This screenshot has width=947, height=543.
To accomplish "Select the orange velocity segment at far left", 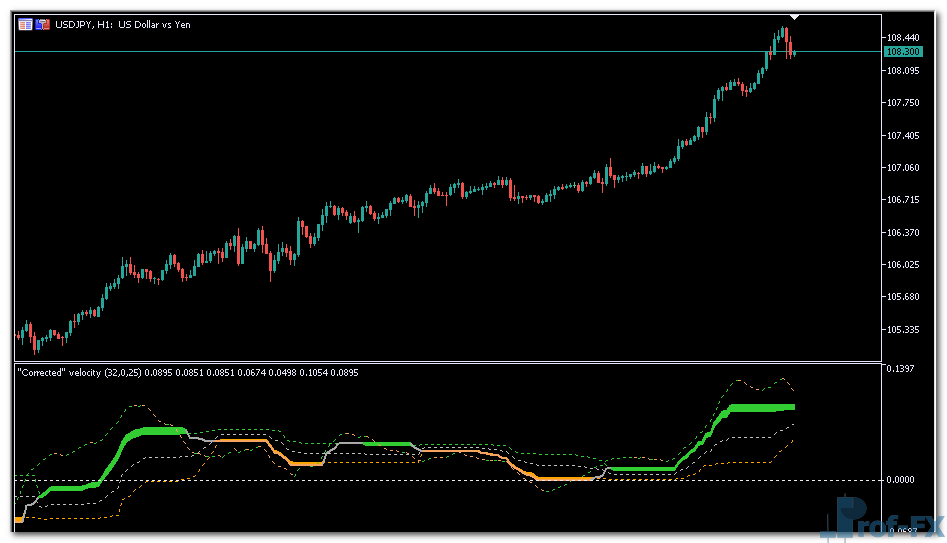I will click(19, 520).
